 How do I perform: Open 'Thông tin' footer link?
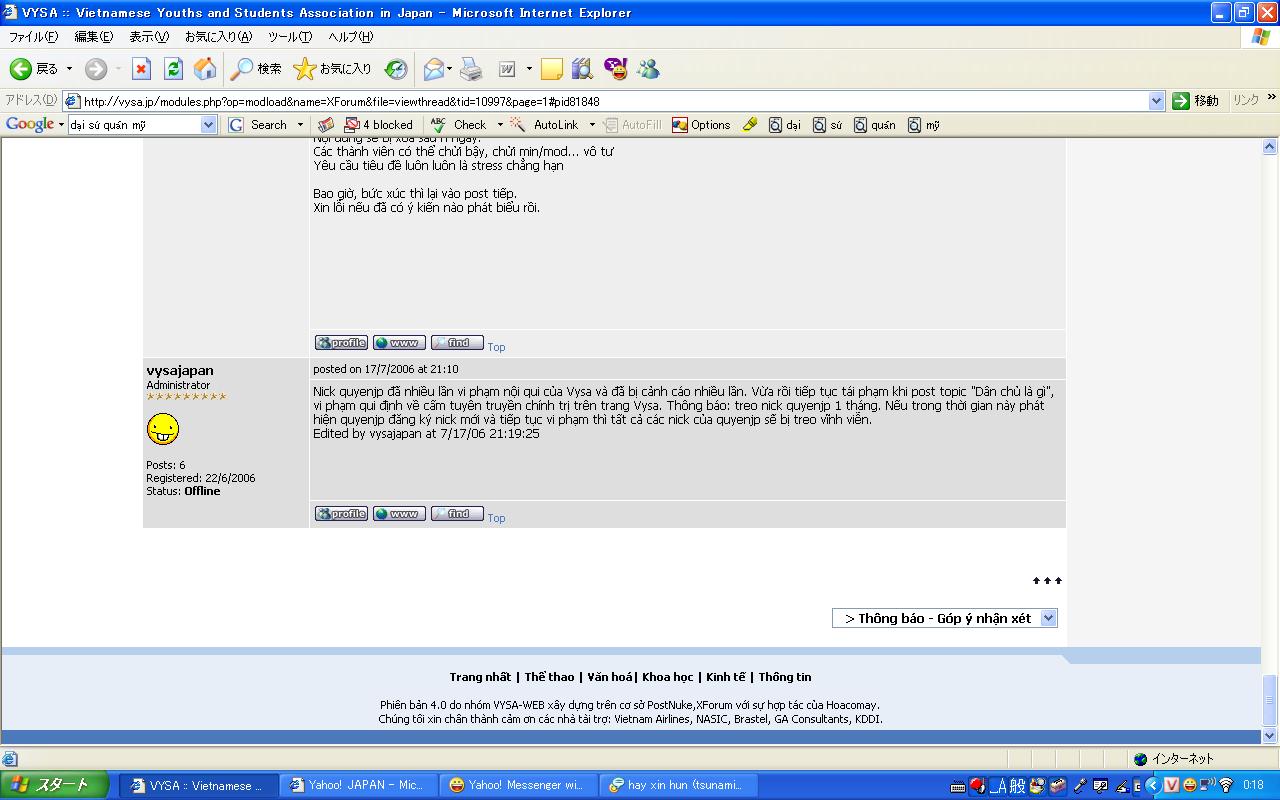tap(785, 677)
